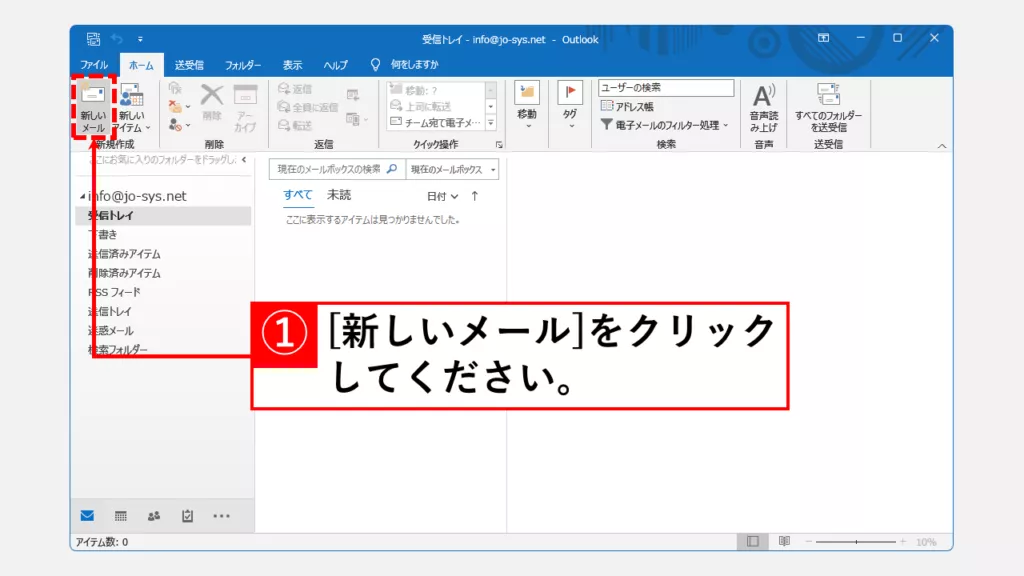
Task: Open the 新しいアイテム (New Items) menu
Action: pos(132,108)
